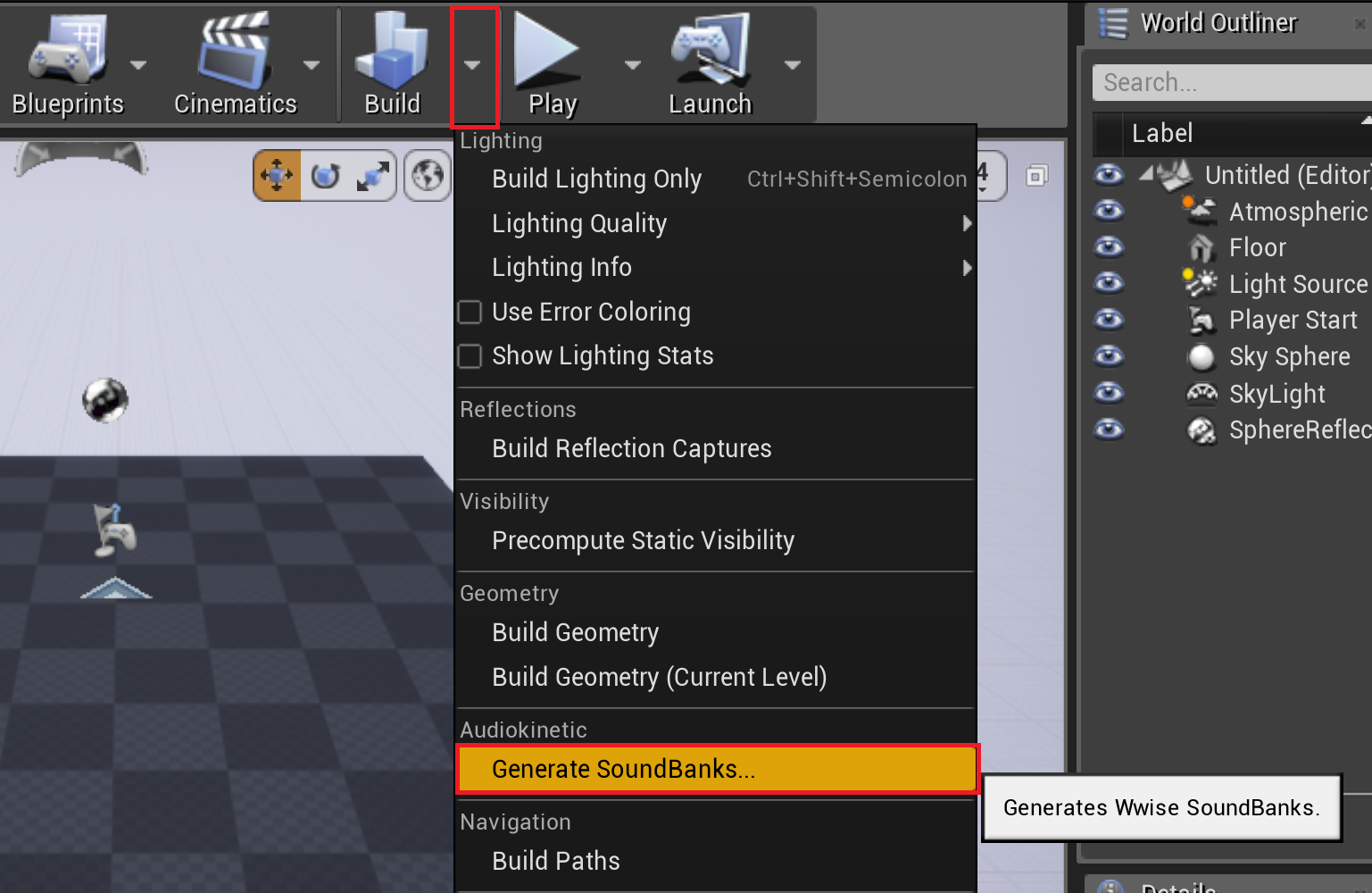The width and height of the screenshot is (1372, 893).
Task: Open the Build dropdown arrow
Action: (x=474, y=65)
